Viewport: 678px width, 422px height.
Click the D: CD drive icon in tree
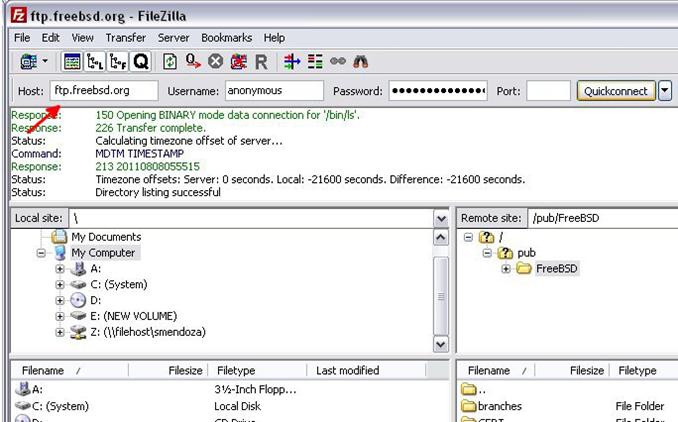pos(78,300)
